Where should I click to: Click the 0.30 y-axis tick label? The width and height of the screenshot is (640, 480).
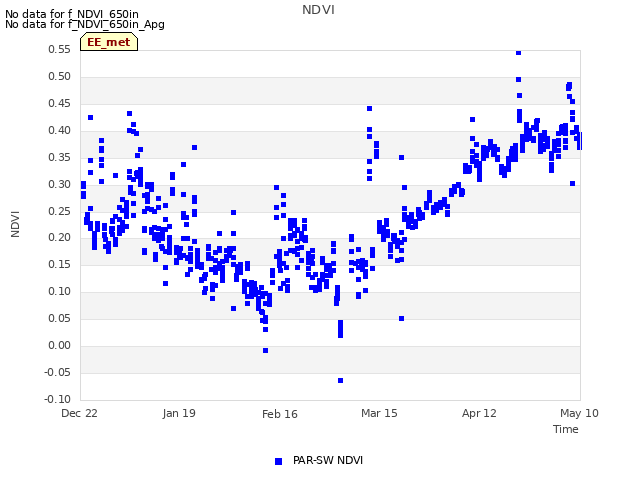click(60, 184)
